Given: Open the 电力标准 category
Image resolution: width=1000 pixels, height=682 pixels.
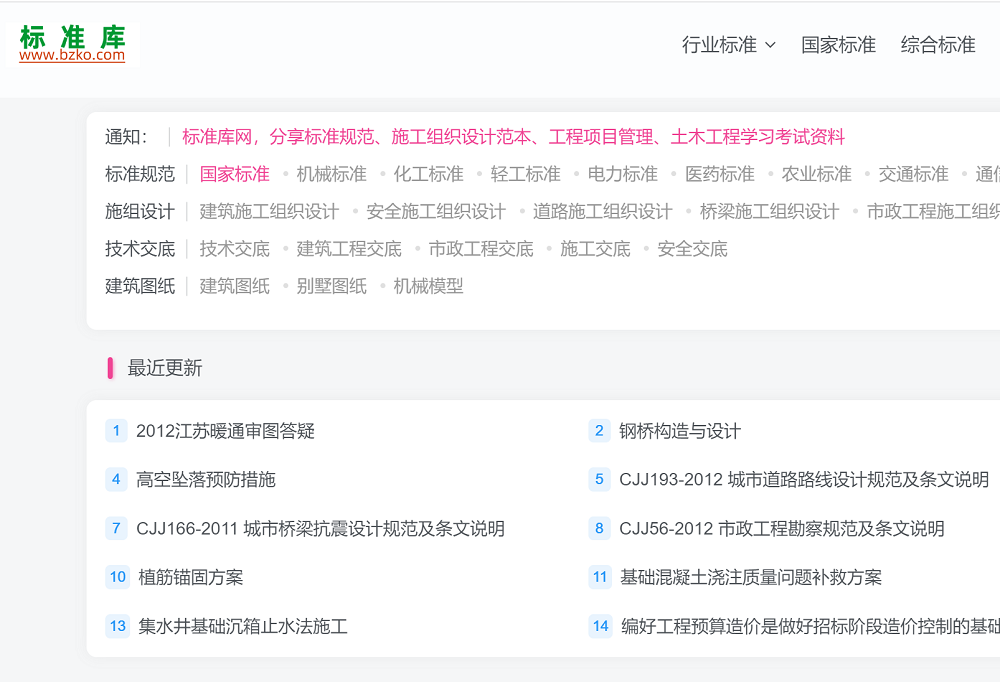Looking at the screenshot, I should click(622, 174).
